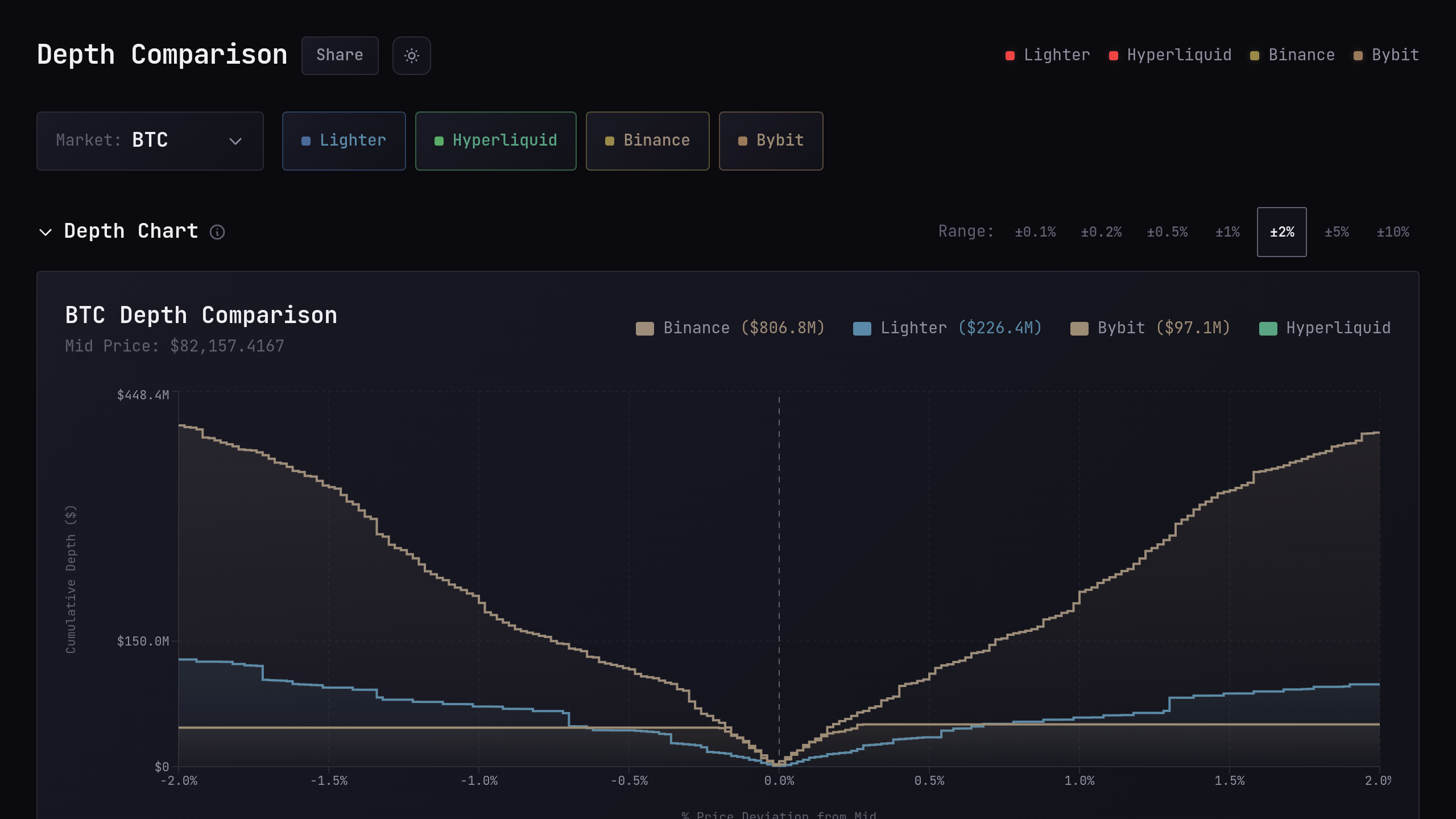Click the Bybit ($97.1M) chart legend entry
The height and width of the screenshot is (819, 1456).
[x=1150, y=328]
